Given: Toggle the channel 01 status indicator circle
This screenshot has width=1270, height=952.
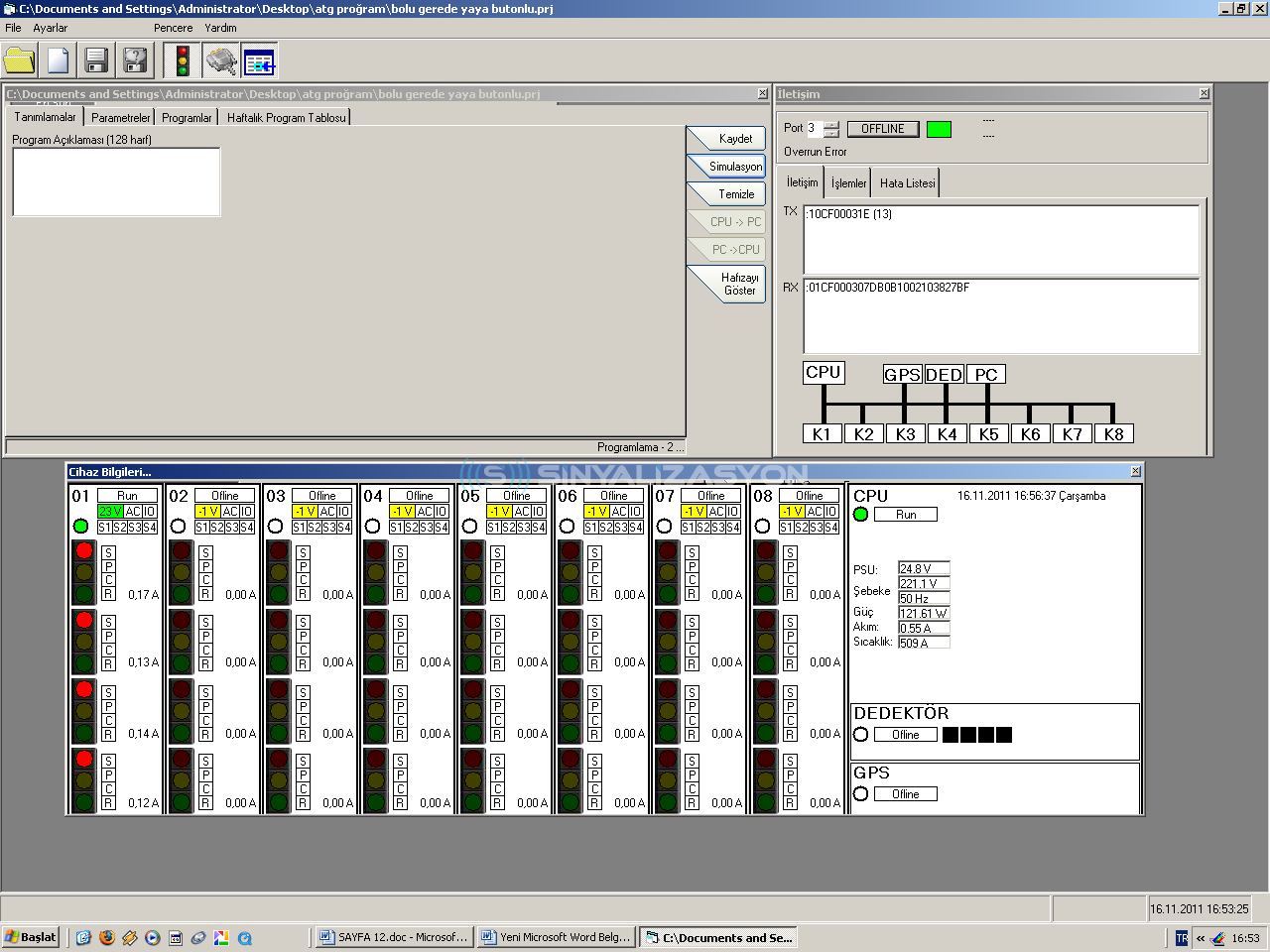Looking at the screenshot, I should point(81,528).
